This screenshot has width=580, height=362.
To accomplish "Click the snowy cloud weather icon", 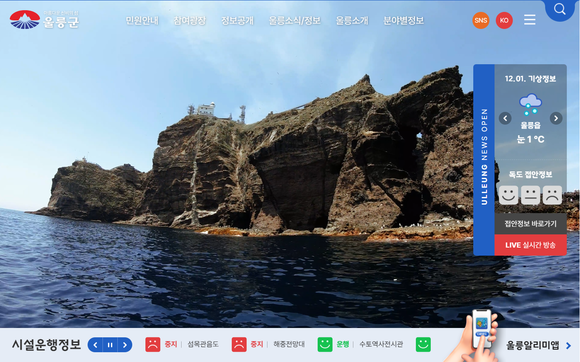I will click(530, 104).
